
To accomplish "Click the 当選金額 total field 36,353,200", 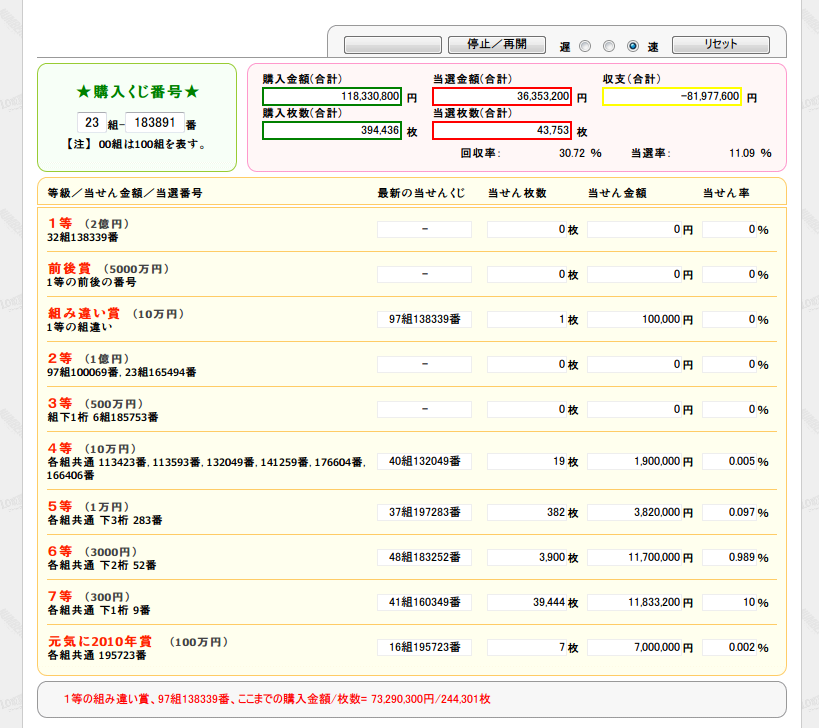I will (x=502, y=97).
